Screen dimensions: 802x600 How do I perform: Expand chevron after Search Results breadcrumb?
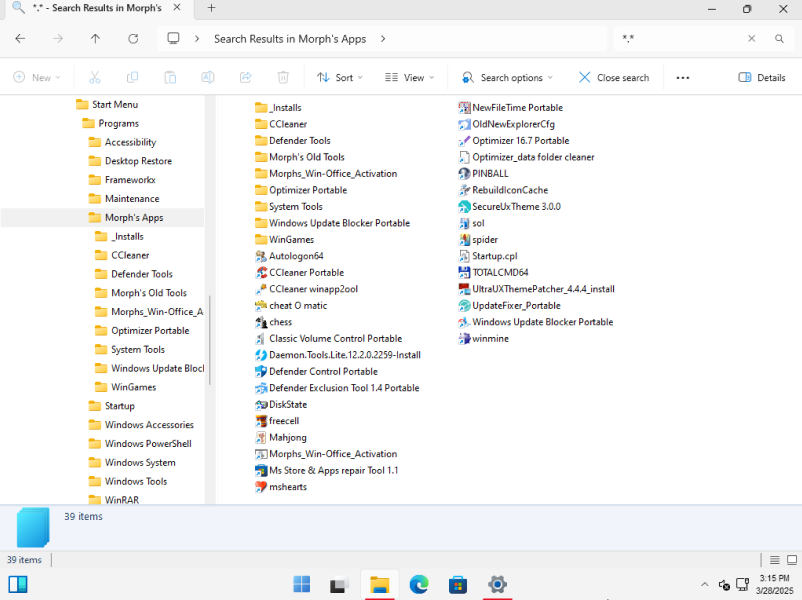(383, 39)
